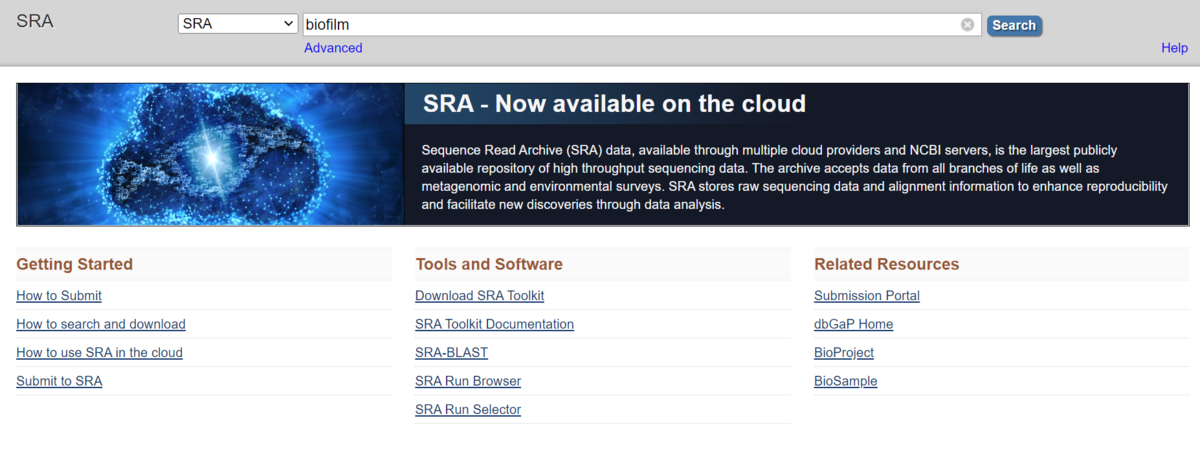The height and width of the screenshot is (458, 1200).
Task: Open the BioProject link
Action: 844,353
